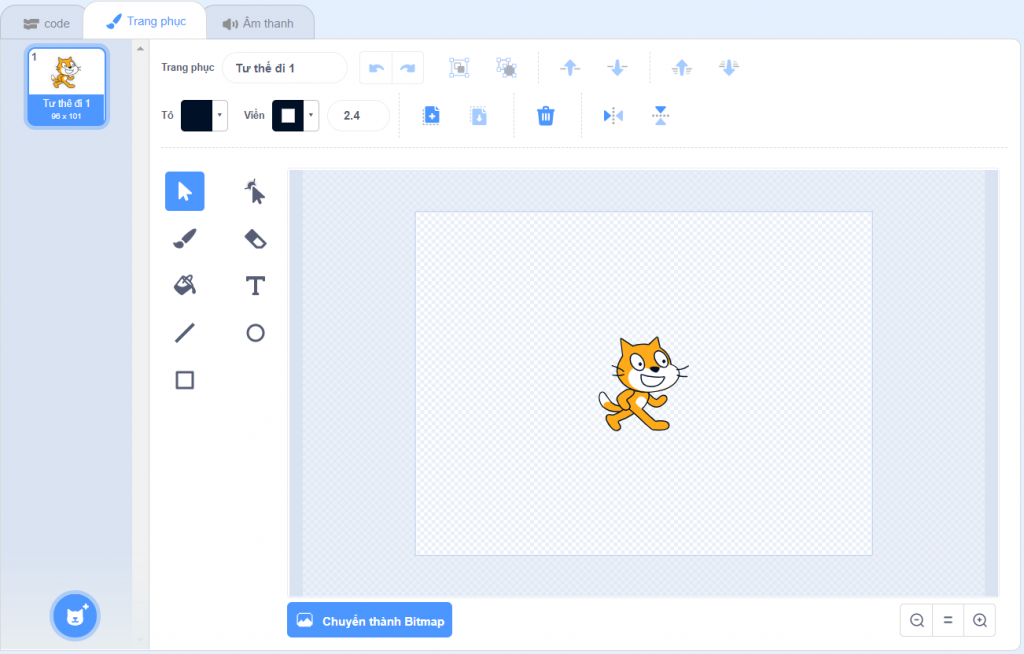
Task: Select the Line tool
Action: point(185,333)
